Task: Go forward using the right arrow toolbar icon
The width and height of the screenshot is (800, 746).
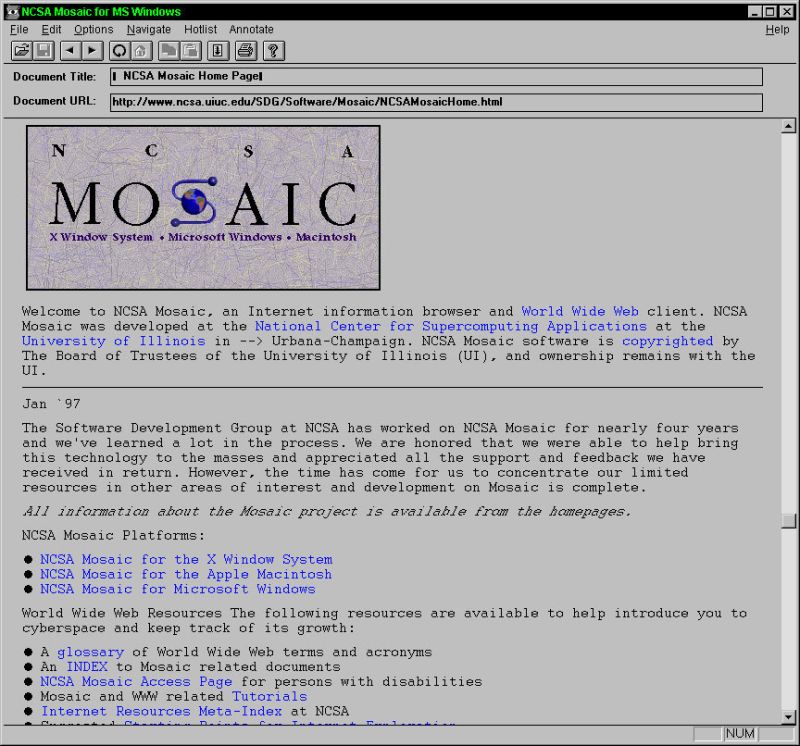Action: tap(91, 51)
